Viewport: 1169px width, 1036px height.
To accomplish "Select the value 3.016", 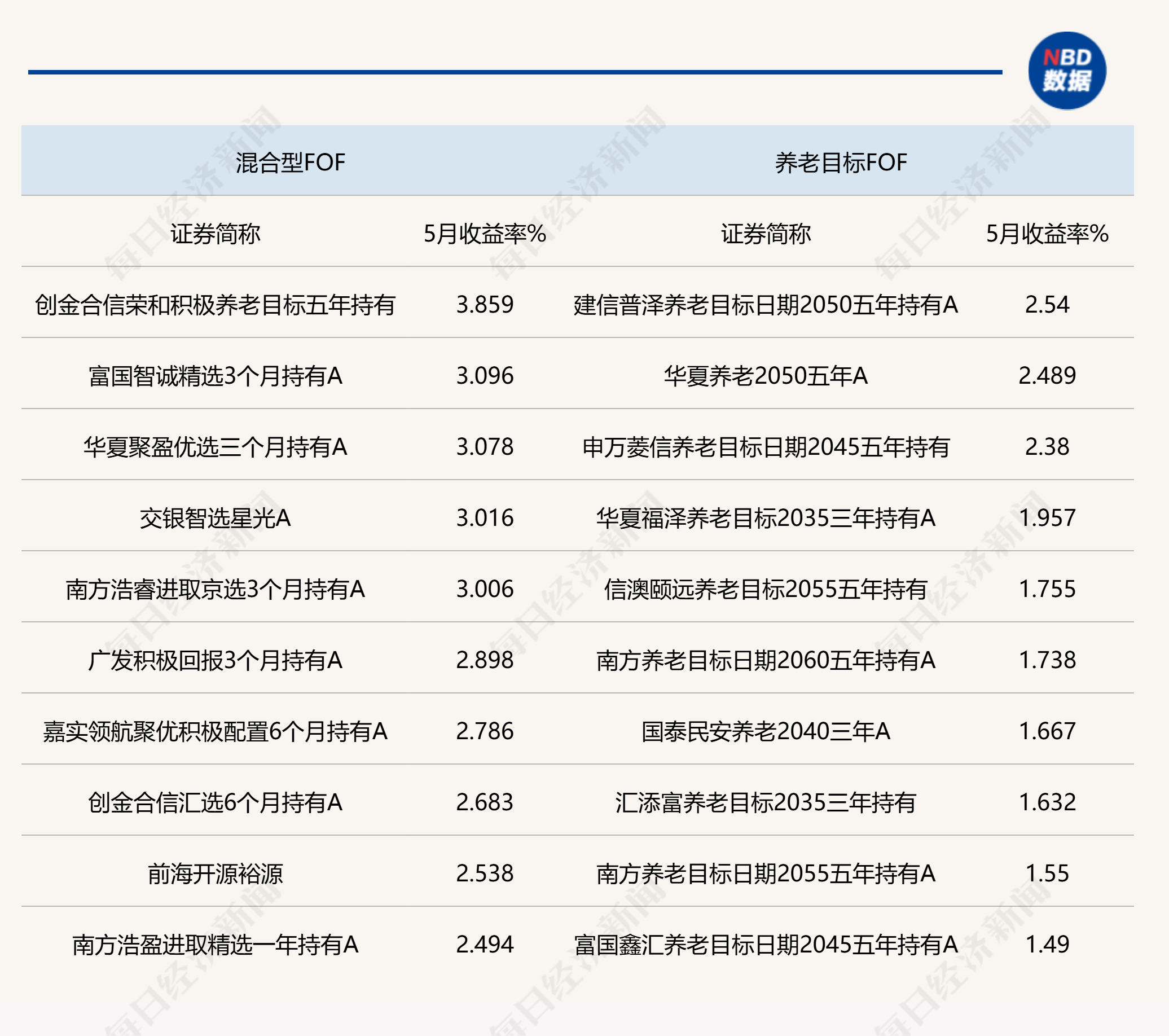I will pos(485,517).
